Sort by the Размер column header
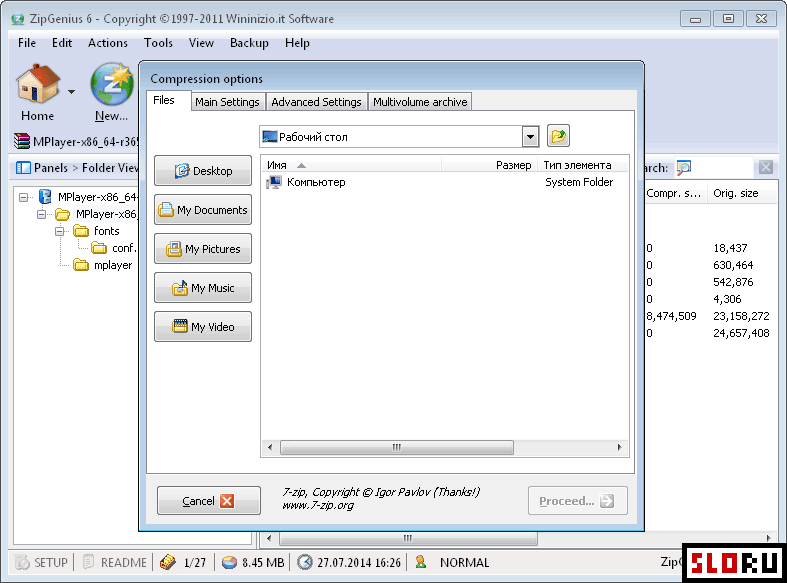The width and height of the screenshot is (787, 583). [x=489, y=165]
